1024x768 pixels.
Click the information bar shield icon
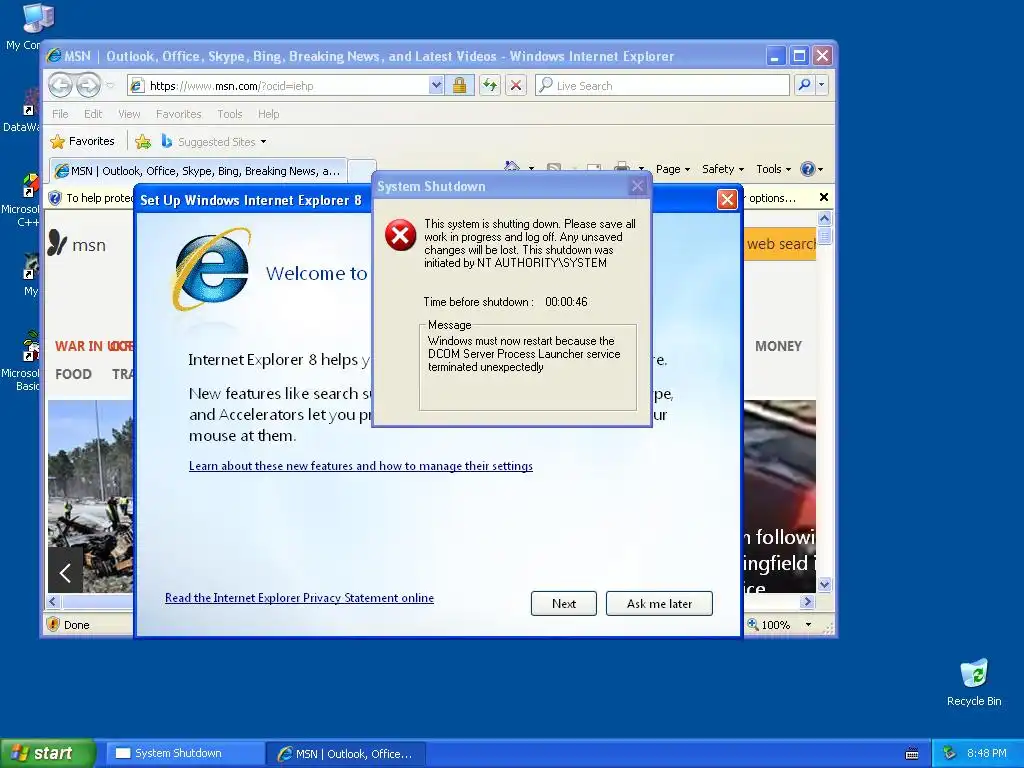click(x=55, y=198)
